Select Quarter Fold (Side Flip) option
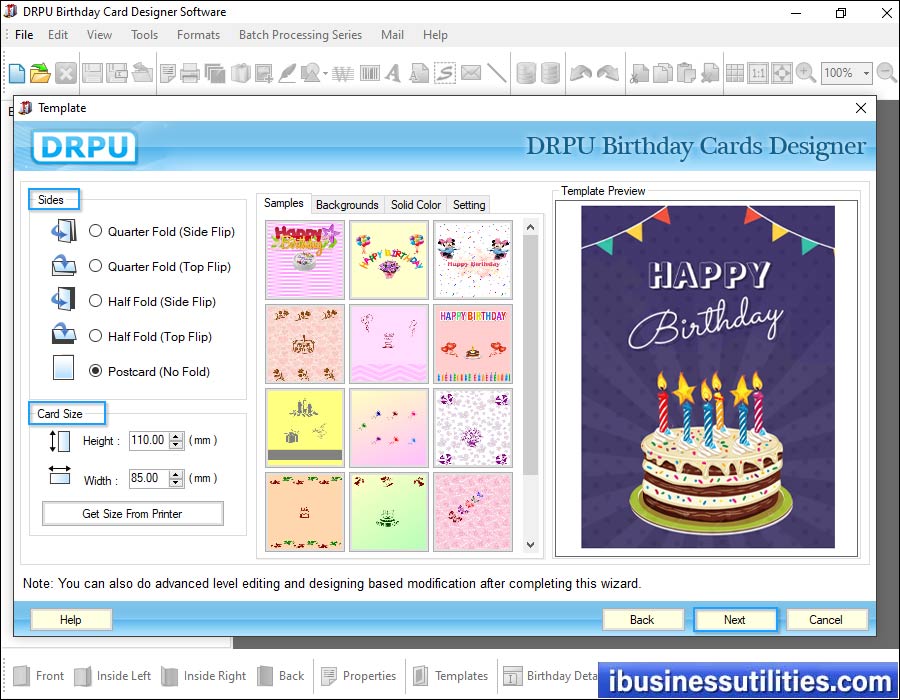 96,231
